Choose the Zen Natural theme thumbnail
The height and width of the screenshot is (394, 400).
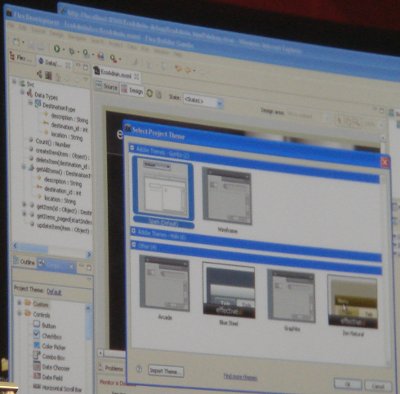tap(353, 301)
